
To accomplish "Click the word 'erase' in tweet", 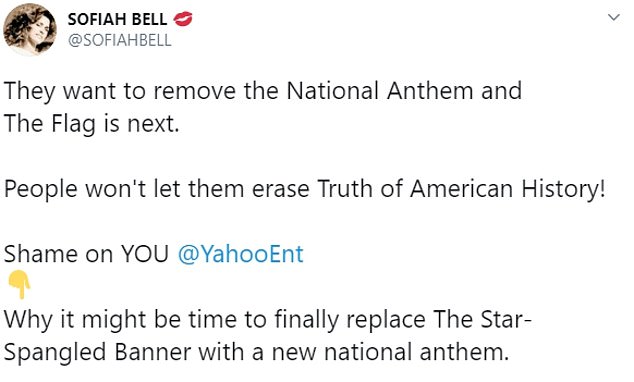I will 281,189.
